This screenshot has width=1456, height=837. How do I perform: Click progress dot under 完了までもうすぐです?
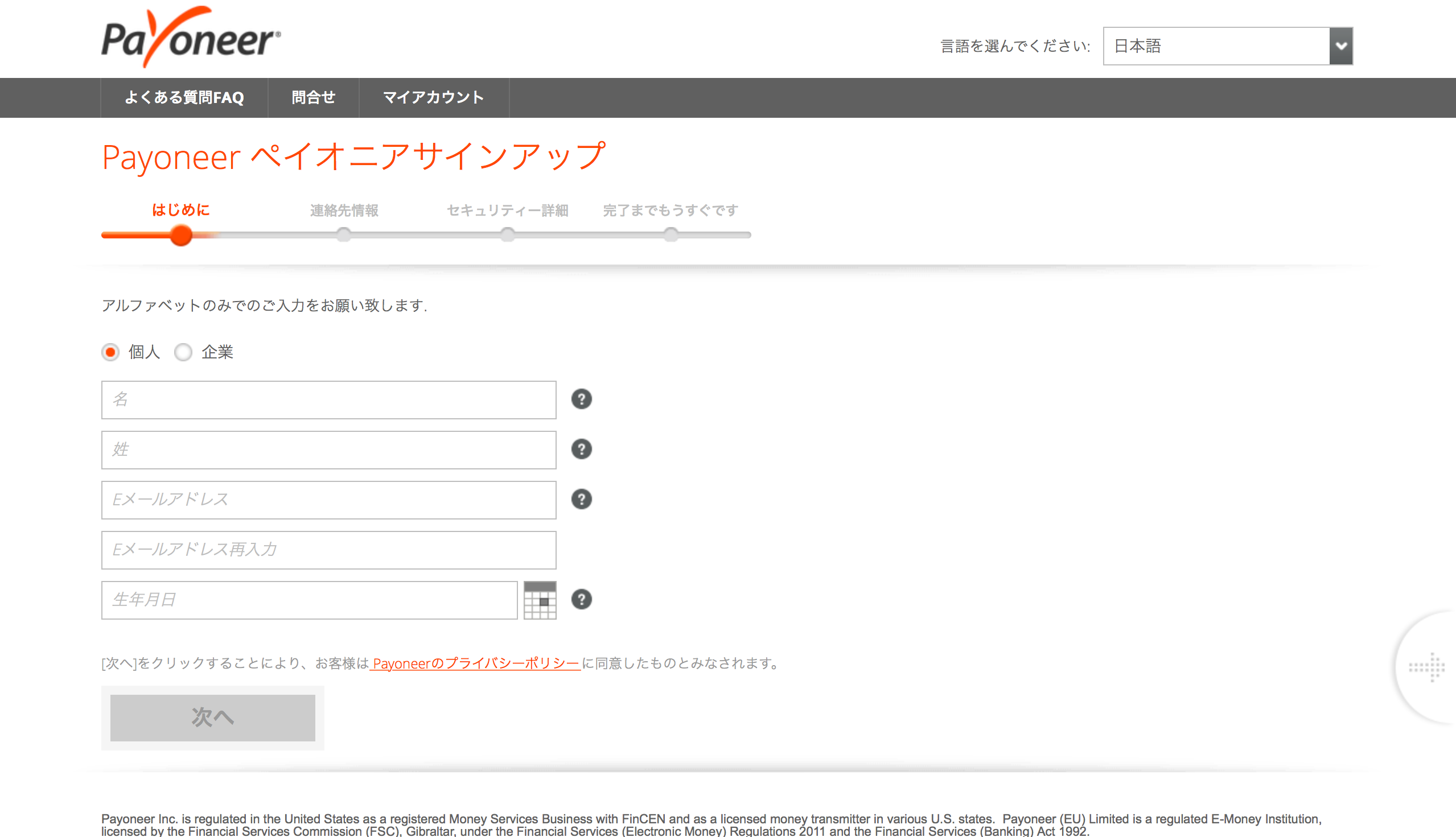click(671, 234)
